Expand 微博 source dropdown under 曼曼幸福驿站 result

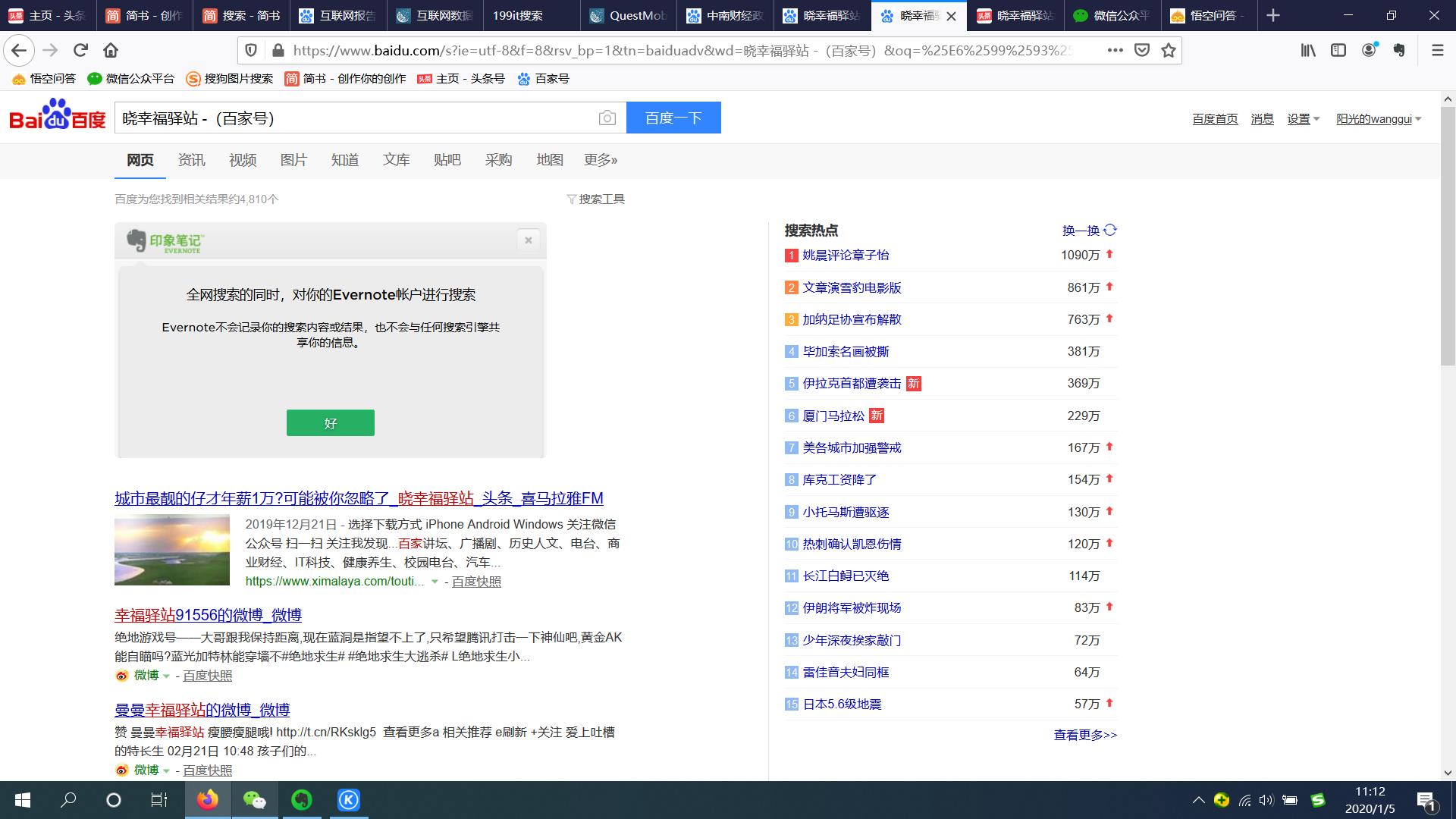[166, 770]
